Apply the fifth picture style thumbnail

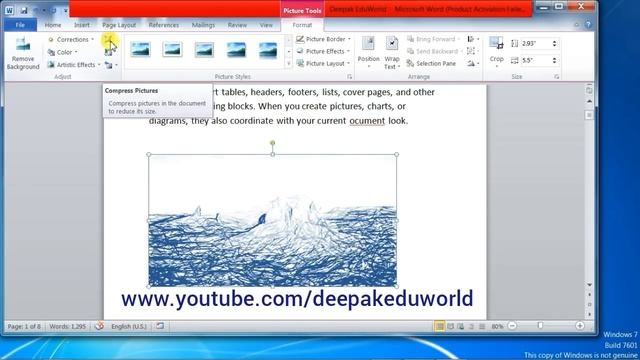tap(268, 50)
